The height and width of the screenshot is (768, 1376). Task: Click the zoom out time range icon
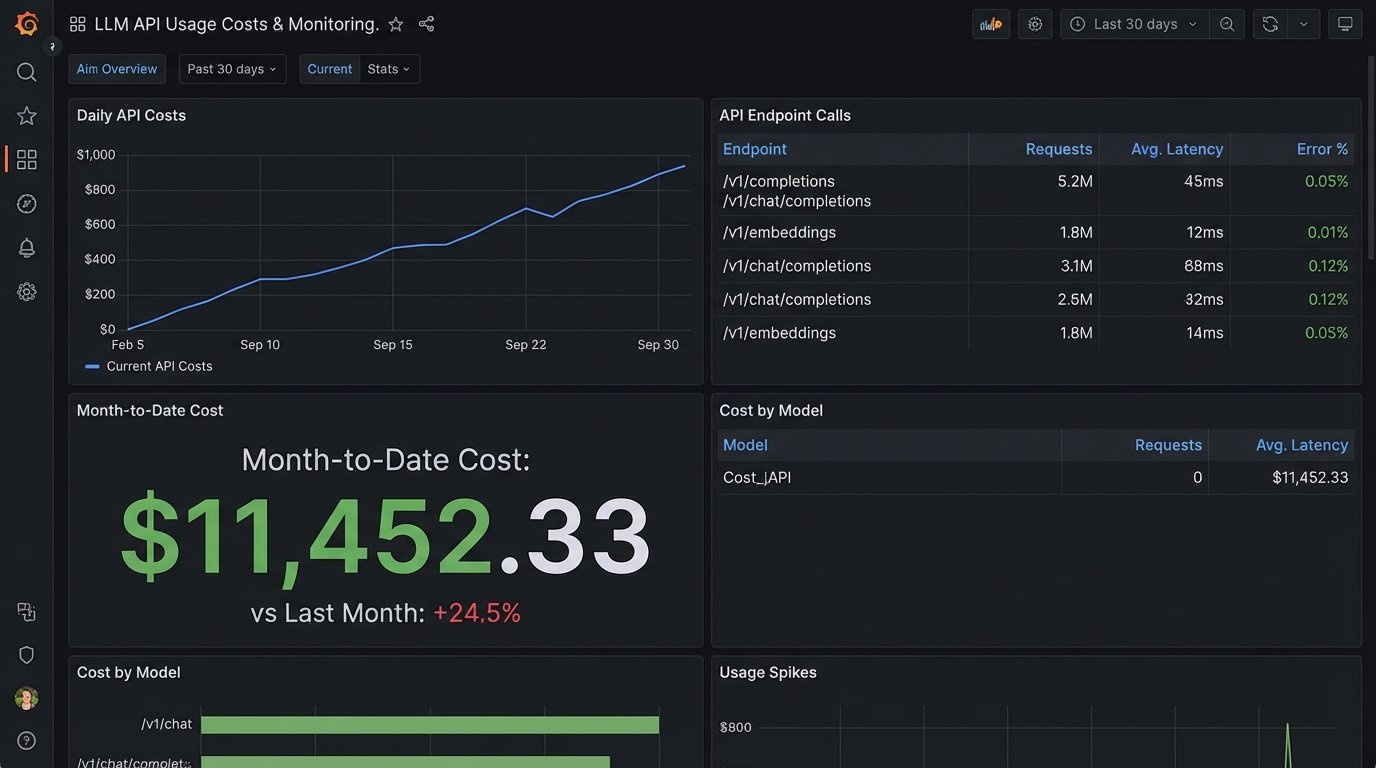[x=1227, y=24]
